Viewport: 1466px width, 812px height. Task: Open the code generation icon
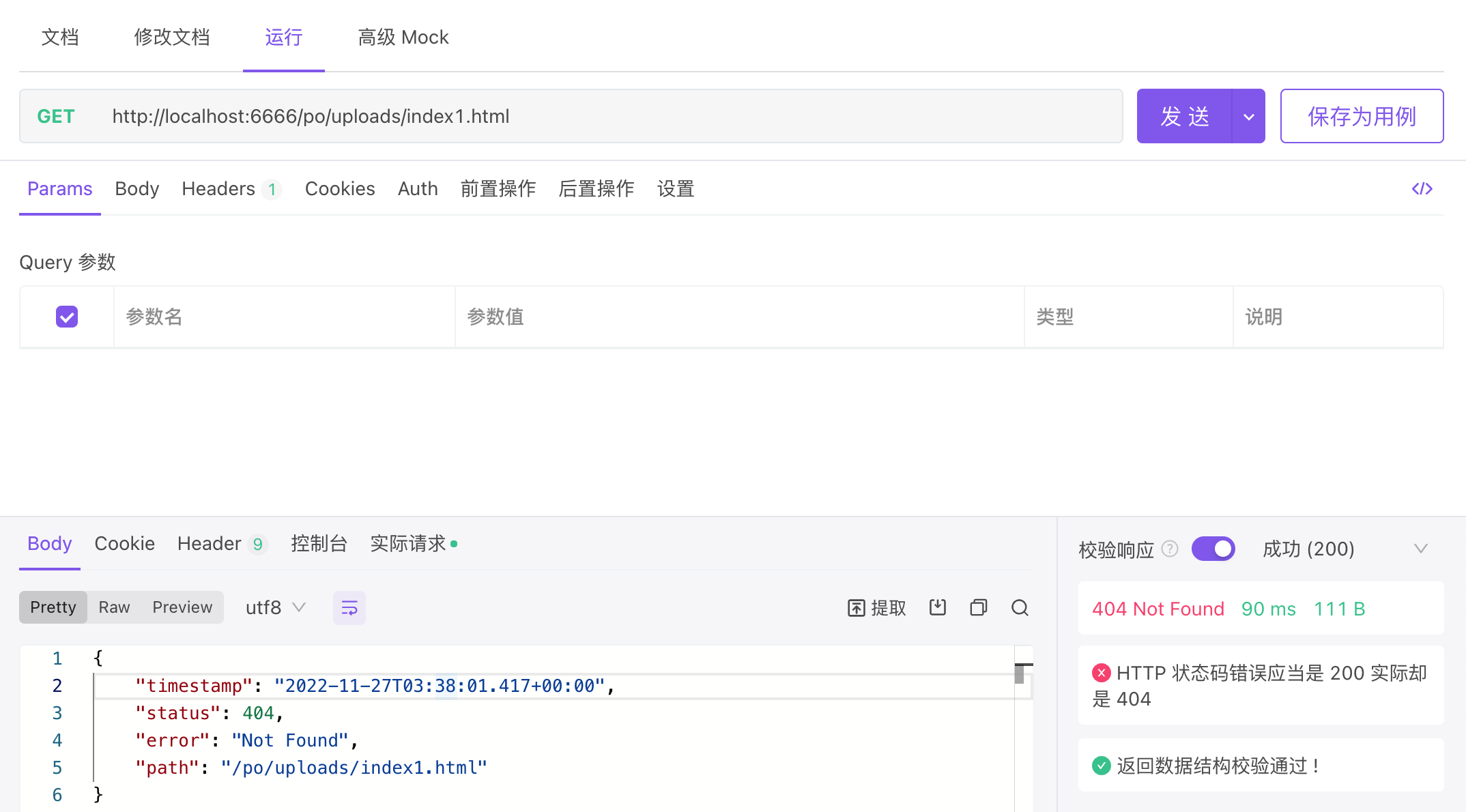[1422, 189]
